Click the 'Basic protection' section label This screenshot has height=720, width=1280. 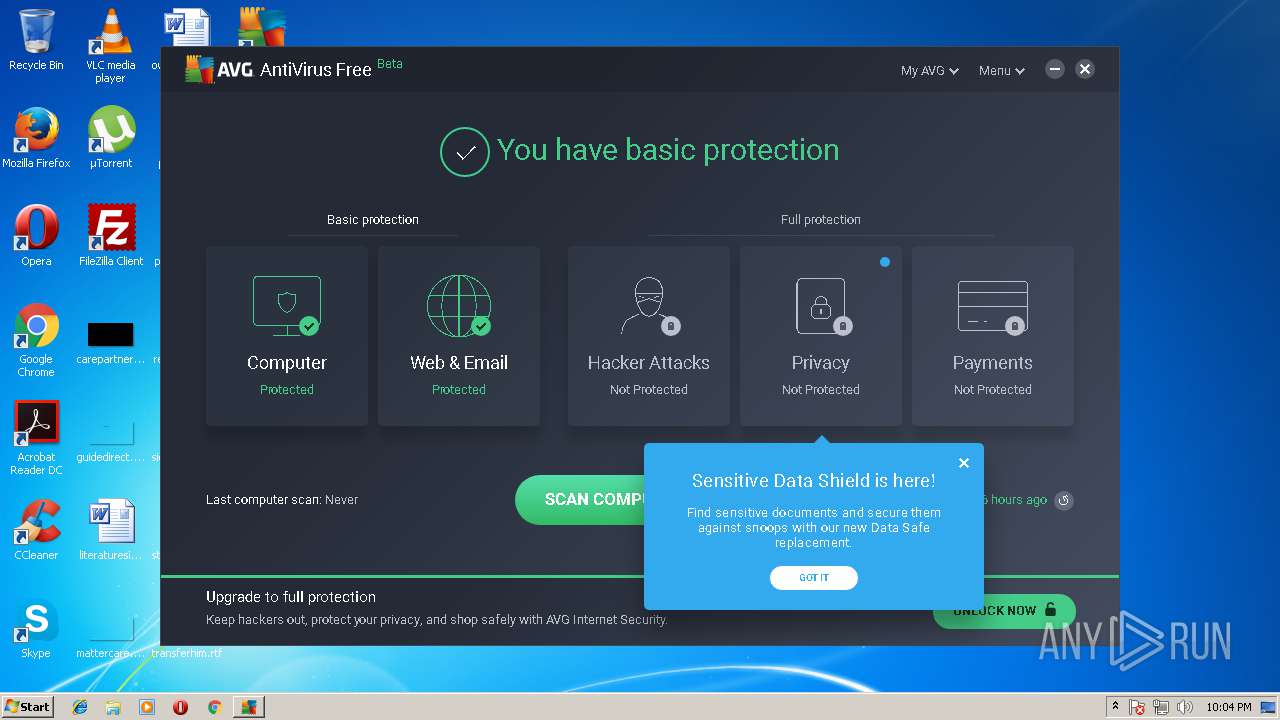pyautogui.click(x=373, y=220)
